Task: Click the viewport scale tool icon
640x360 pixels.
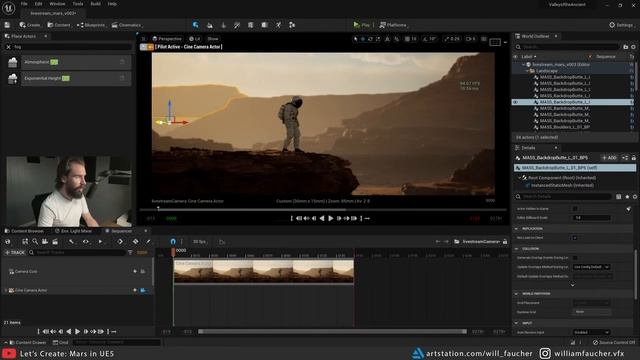Action: click(x=378, y=39)
